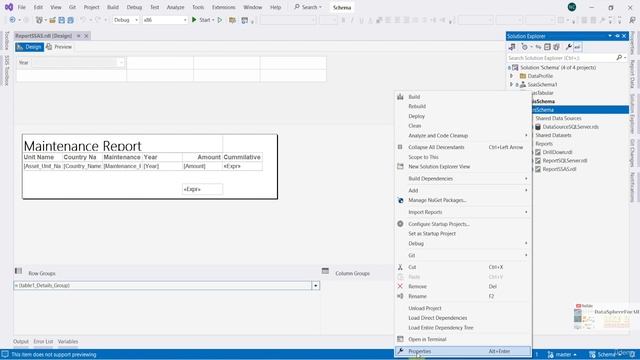Select ReportSQLServer.rdl in Solution Explorer

click(565, 161)
